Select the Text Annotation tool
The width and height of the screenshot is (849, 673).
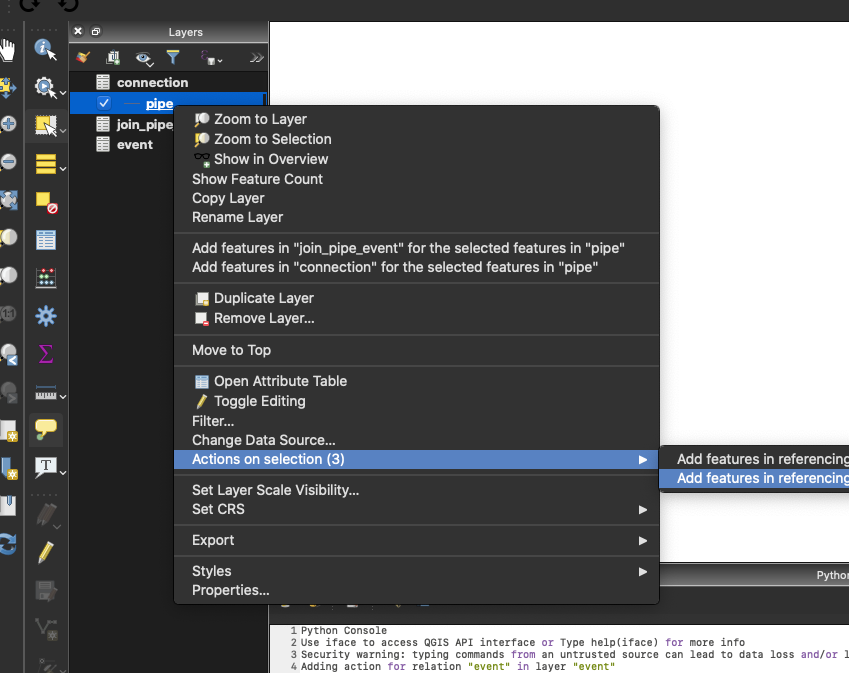[x=45, y=467]
